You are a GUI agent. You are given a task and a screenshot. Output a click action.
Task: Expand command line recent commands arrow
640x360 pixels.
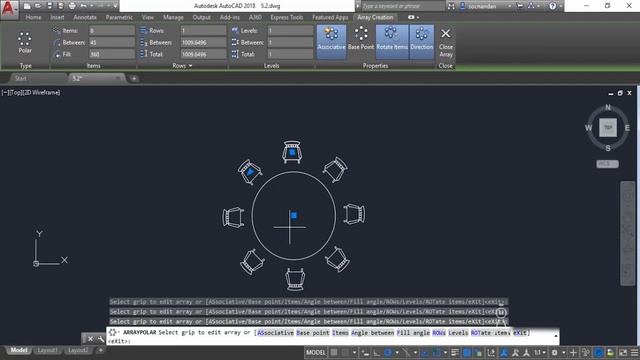click(556, 336)
